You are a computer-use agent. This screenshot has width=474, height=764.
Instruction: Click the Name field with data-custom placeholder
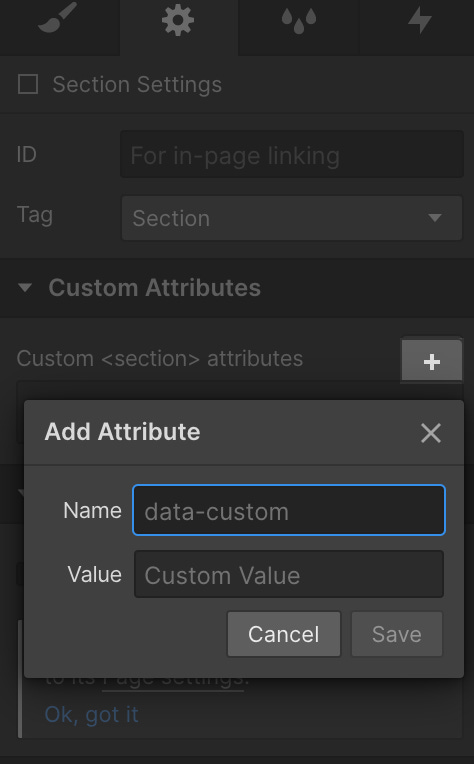click(289, 510)
